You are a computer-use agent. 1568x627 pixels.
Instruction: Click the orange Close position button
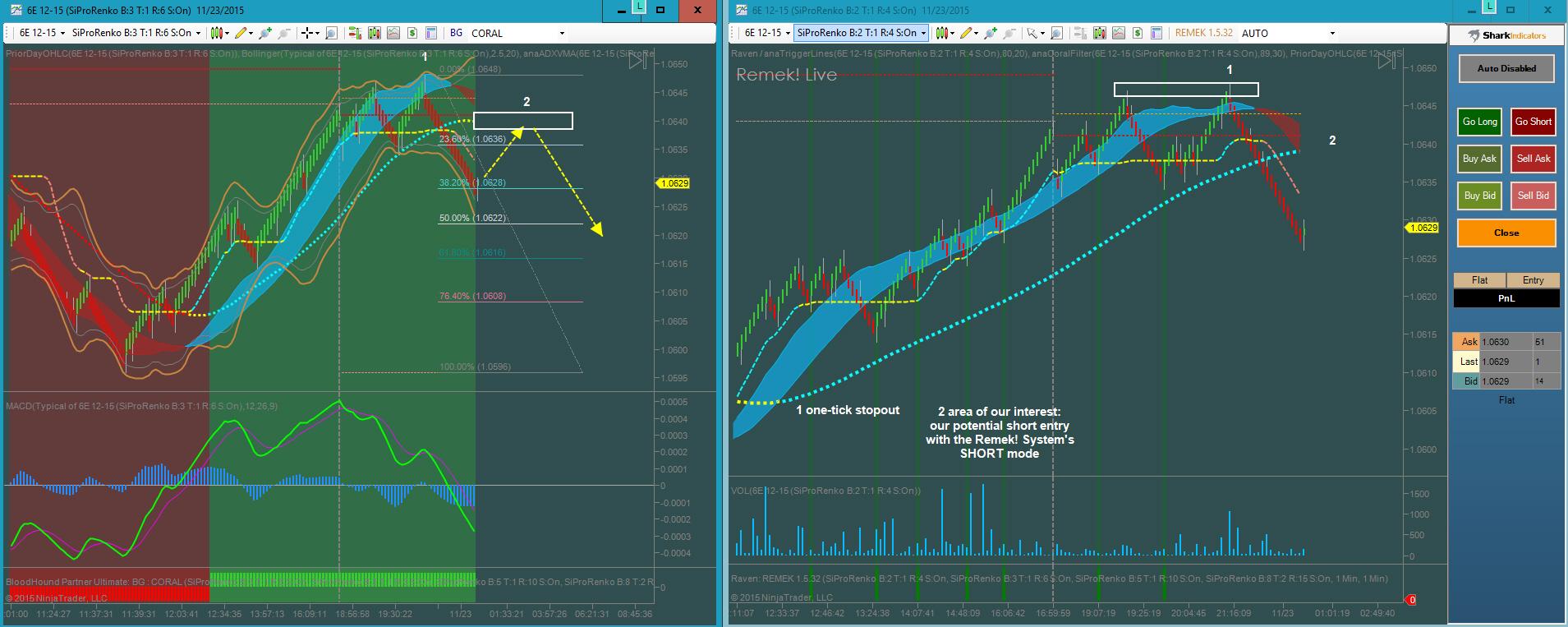tap(1506, 233)
